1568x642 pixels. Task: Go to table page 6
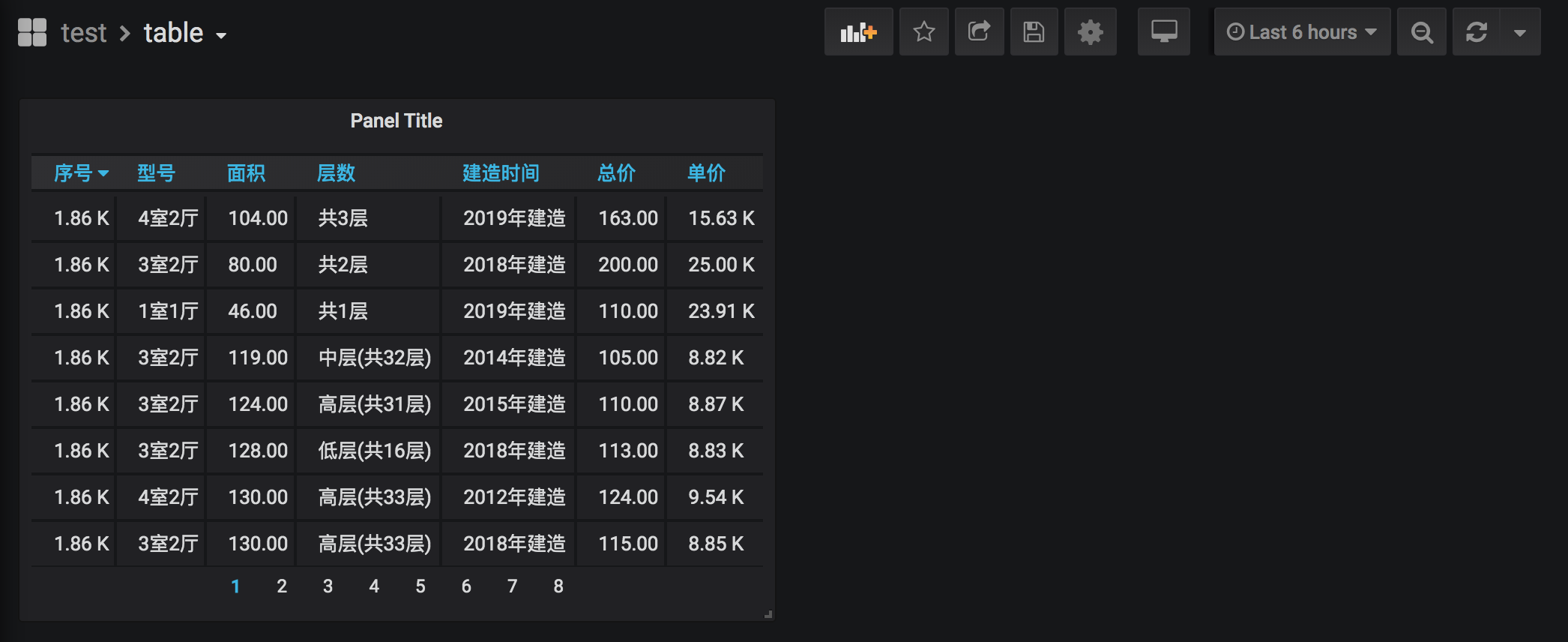point(466,586)
